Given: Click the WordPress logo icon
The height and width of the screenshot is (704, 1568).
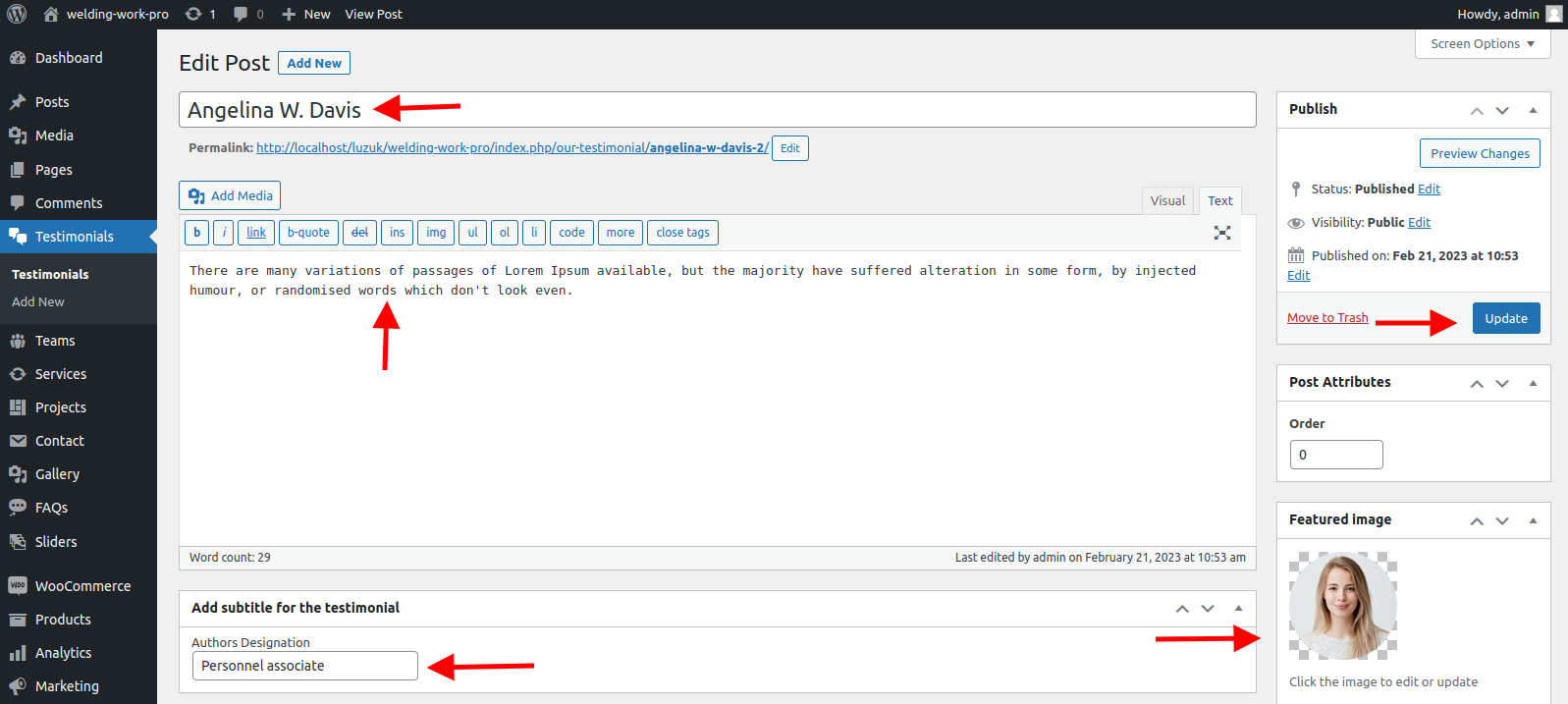Looking at the screenshot, I should coord(17,14).
